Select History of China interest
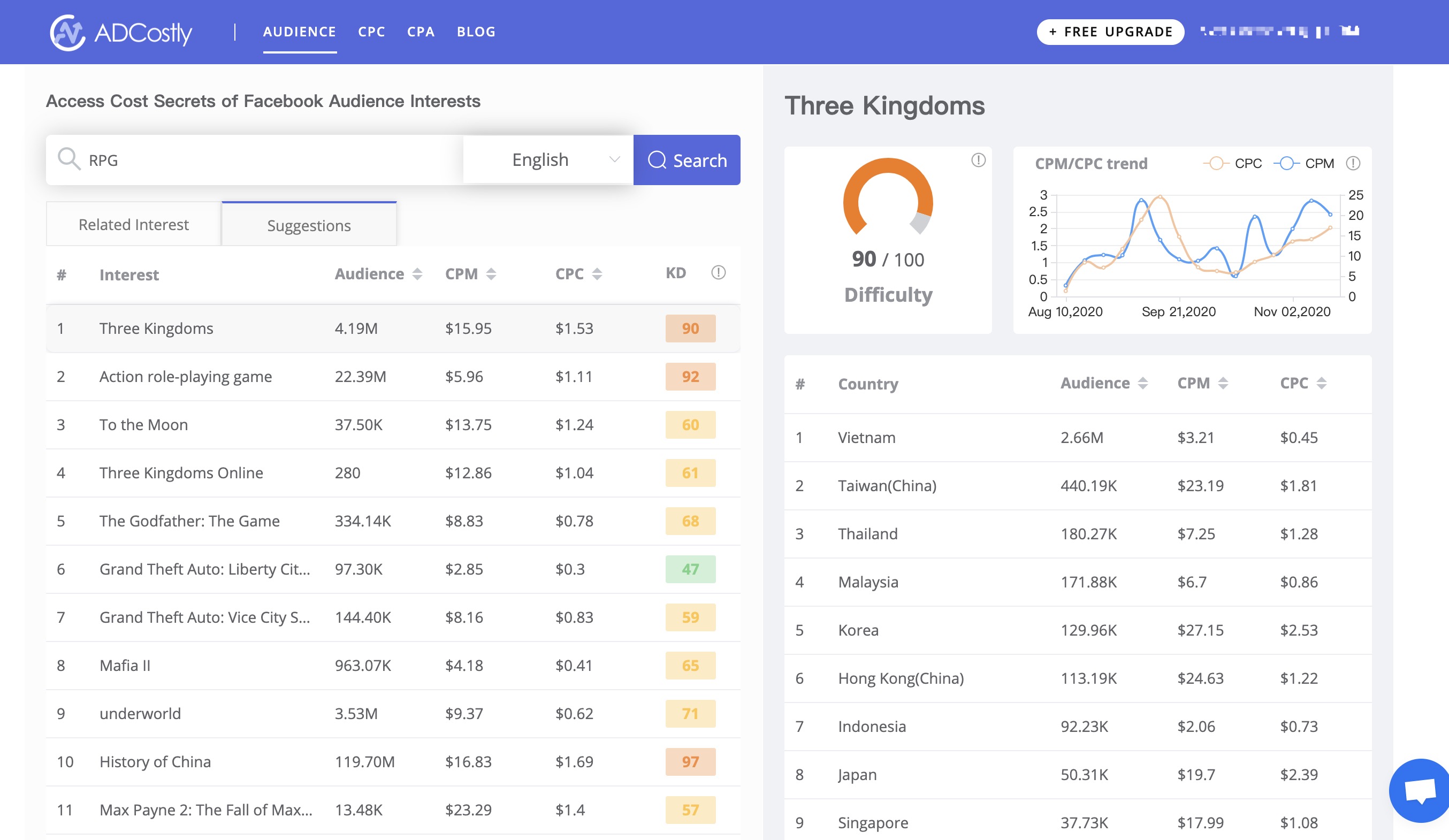 [393, 762]
